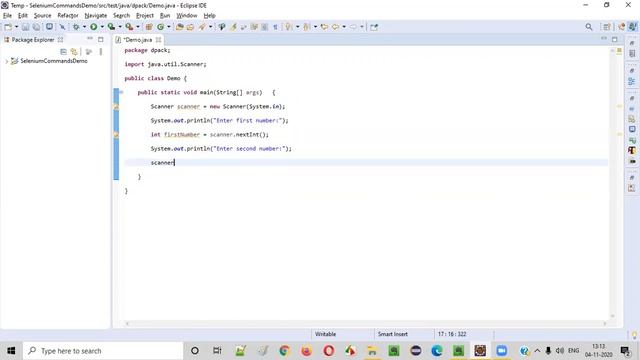Click status bar 'Writable' field
640x360 pixels.
pos(325,334)
